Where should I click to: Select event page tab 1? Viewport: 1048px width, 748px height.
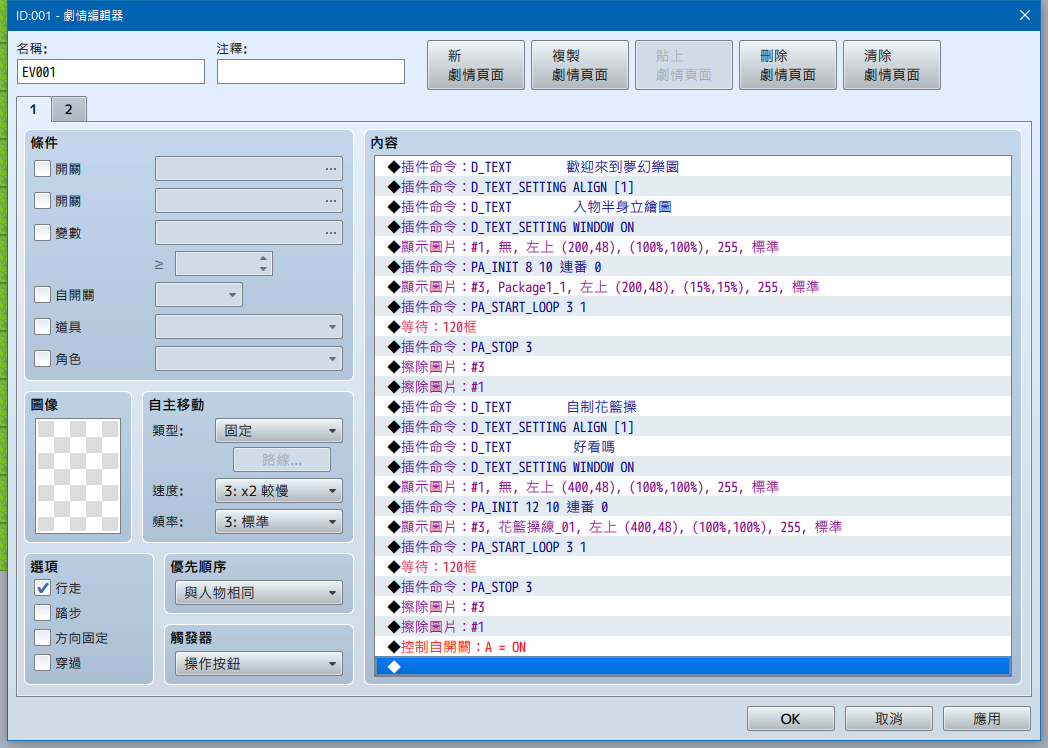33,109
